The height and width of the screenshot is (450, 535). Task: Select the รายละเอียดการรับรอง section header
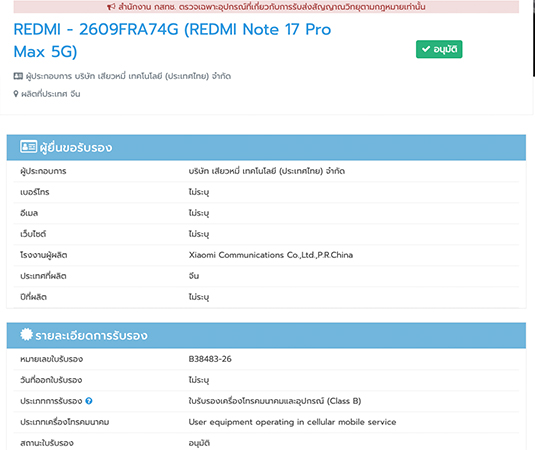266,335
